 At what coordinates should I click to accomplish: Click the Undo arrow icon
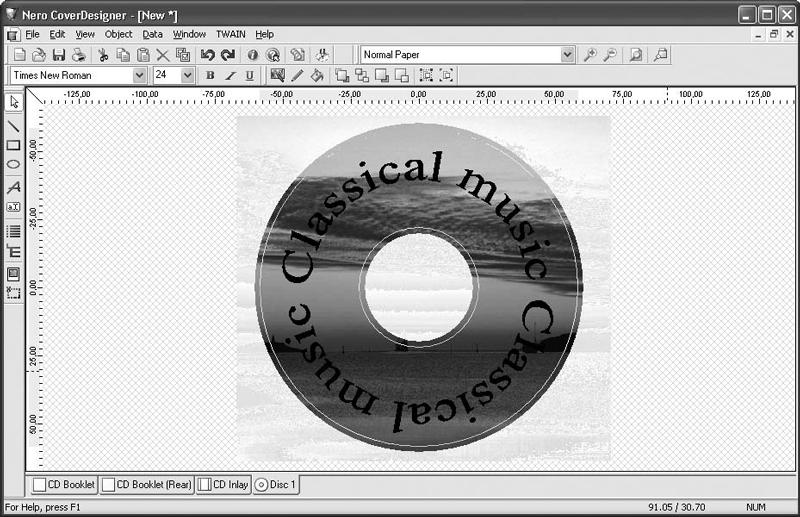tap(208, 55)
